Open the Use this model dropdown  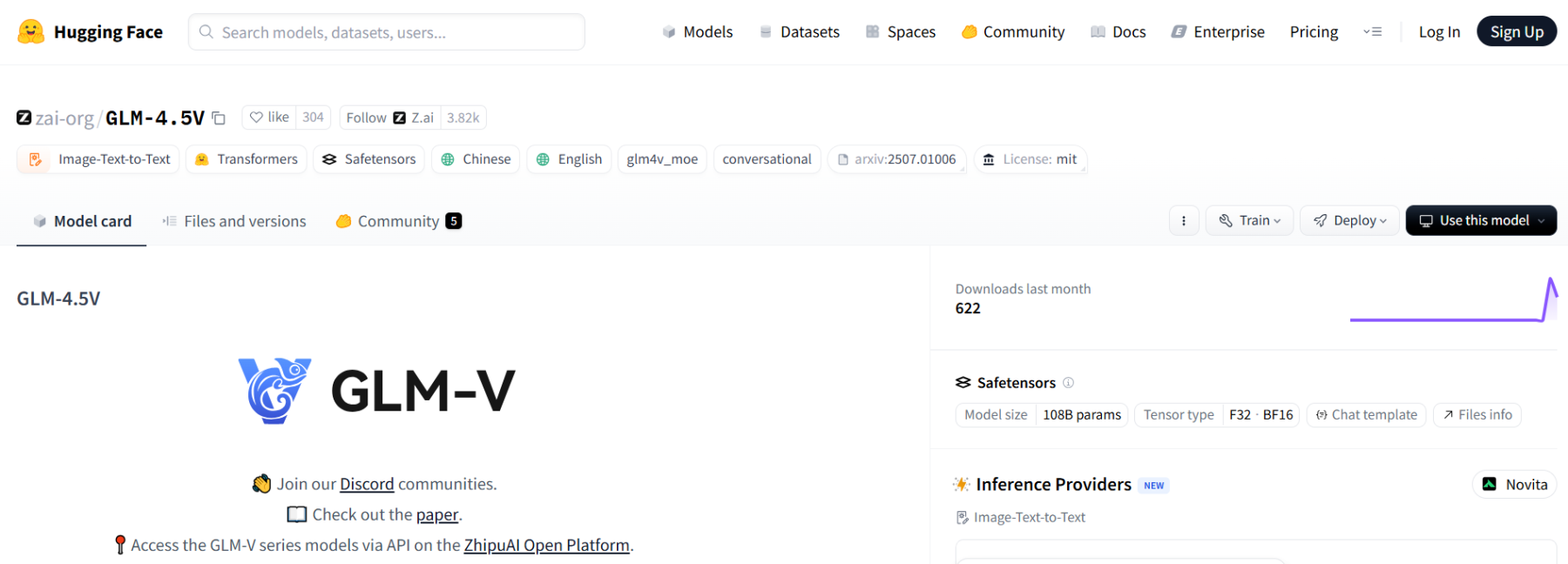(x=1481, y=221)
